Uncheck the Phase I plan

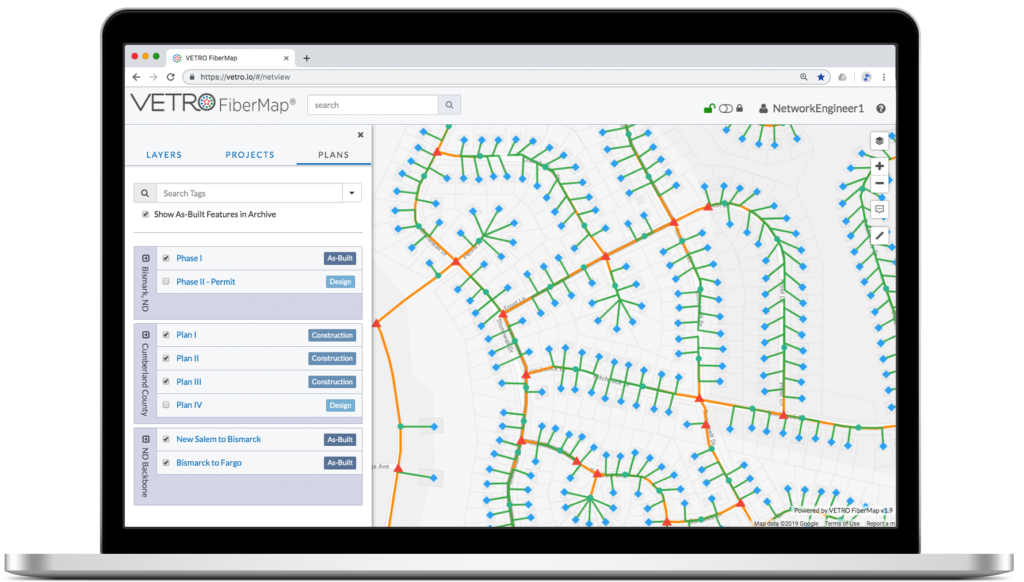tap(166, 259)
